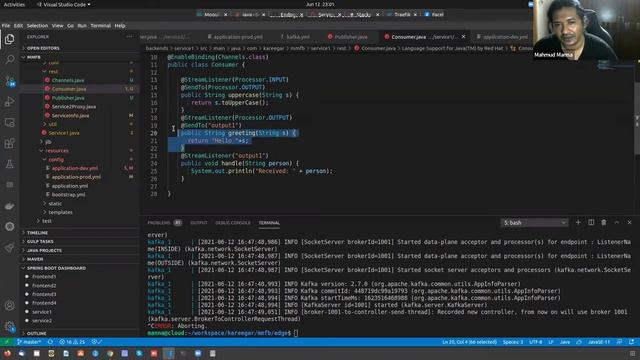Kill terminal using trash icon
Screen dimensions: 640x360
(604, 222)
